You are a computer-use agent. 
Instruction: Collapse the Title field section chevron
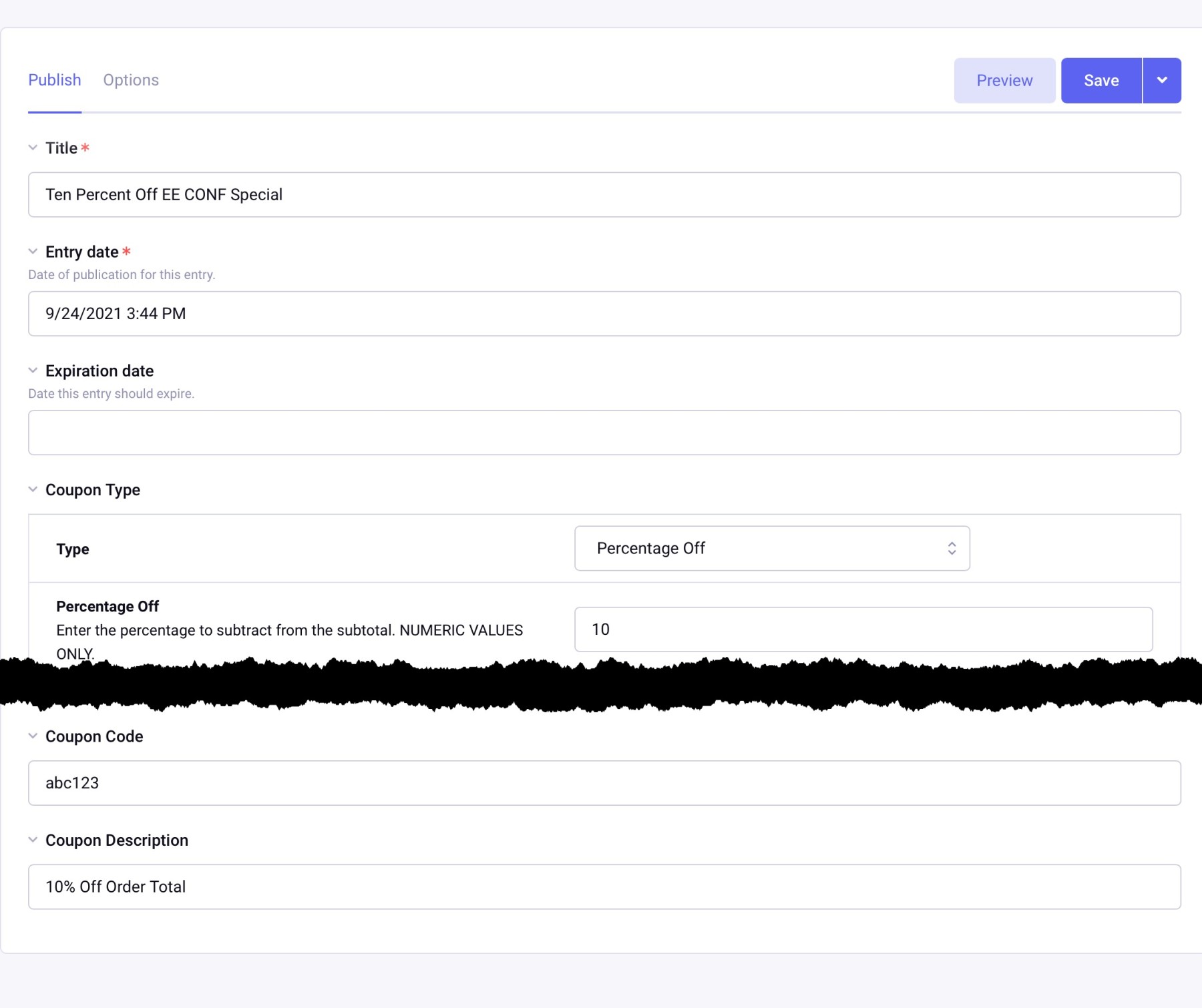pyautogui.click(x=33, y=148)
